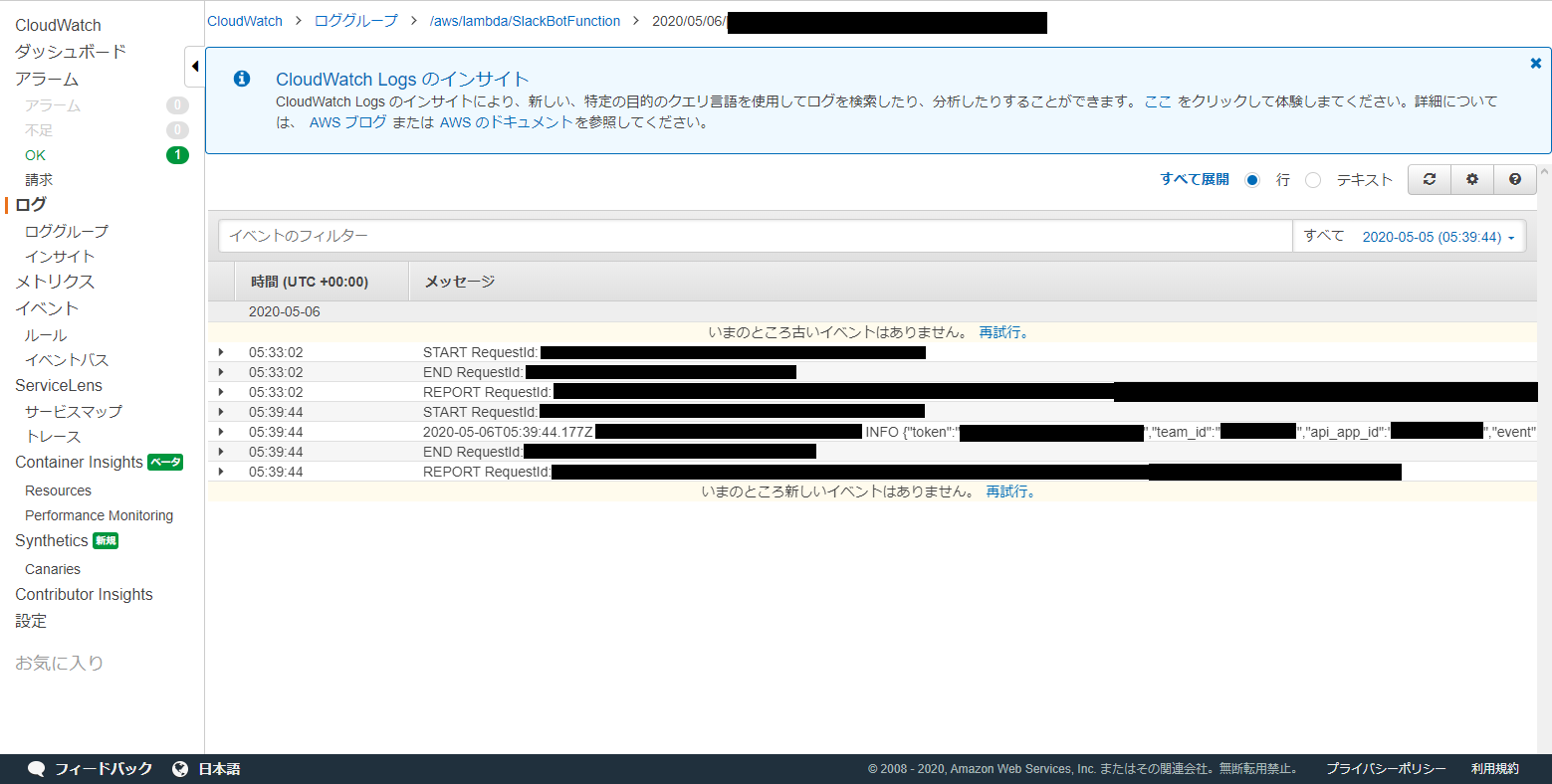Screen dimensions: 1552x784
Task: Change language via 日本語 footer button
Action: pos(219,769)
